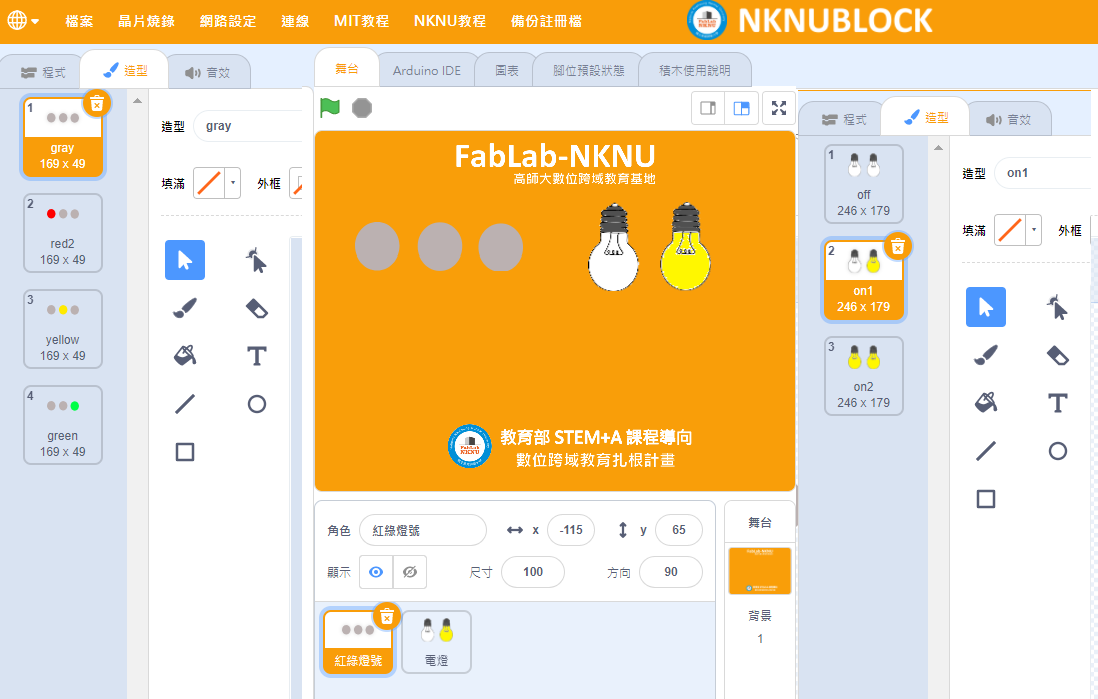
Task: Select the on2 costume
Action: click(863, 376)
